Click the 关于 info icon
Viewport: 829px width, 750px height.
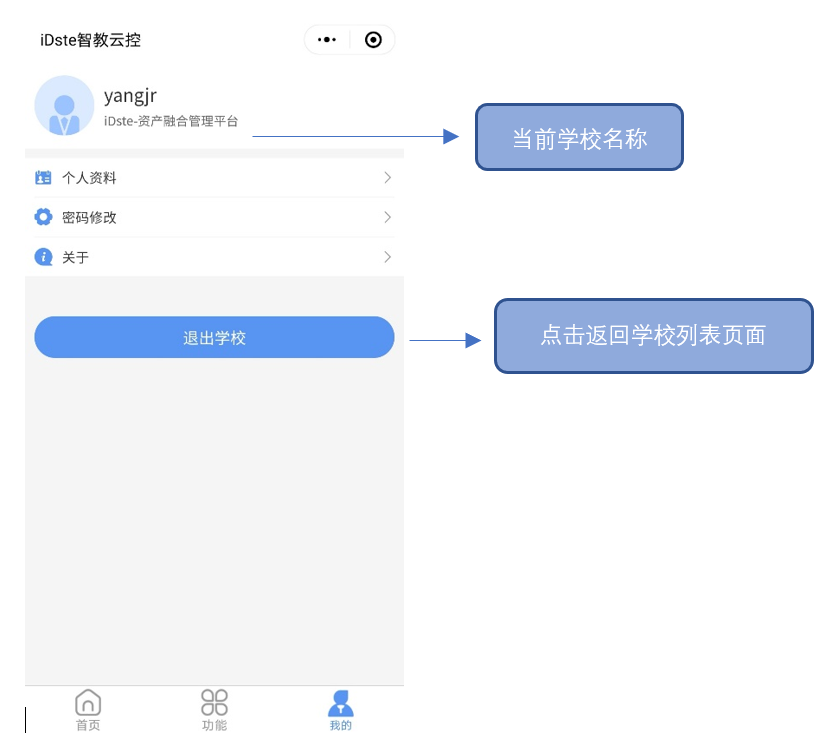[43, 257]
